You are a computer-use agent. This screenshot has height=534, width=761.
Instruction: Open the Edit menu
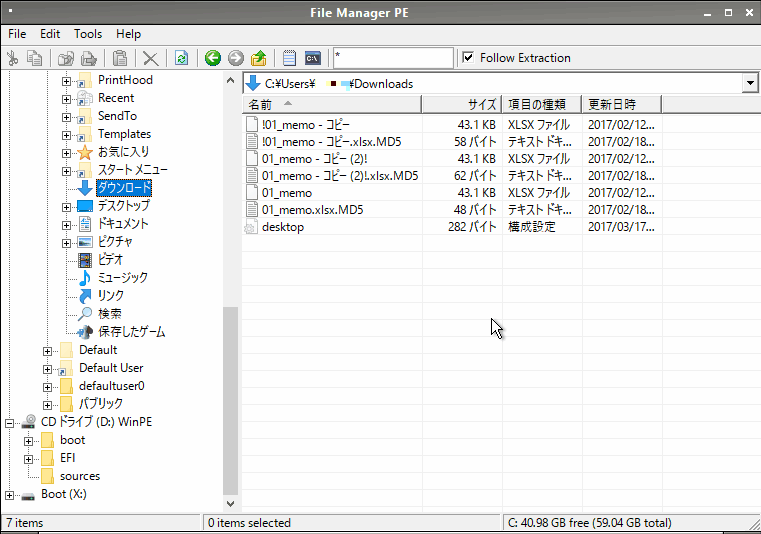tap(50, 34)
